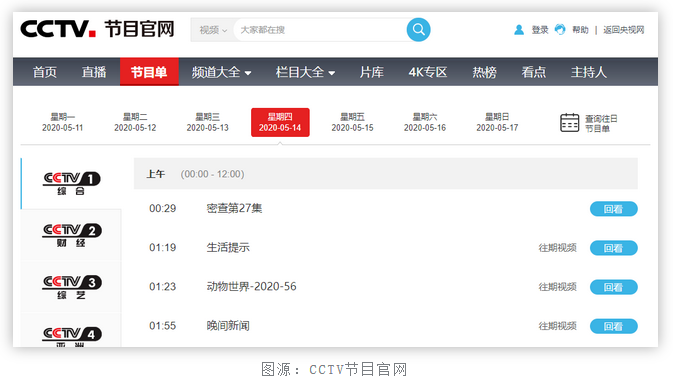Select the 星期二 2020-05-12 date tab
This screenshot has width=673, height=389.
coord(135,122)
